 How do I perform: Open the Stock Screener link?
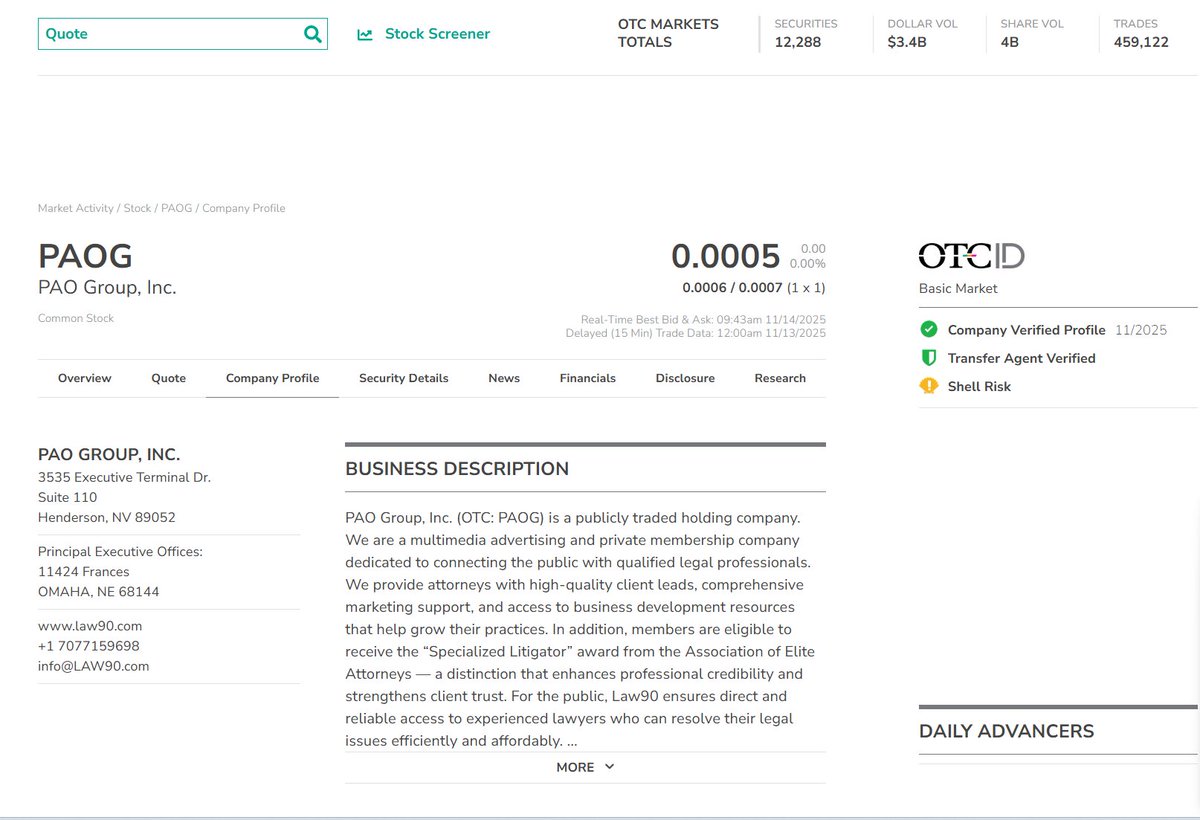point(437,34)
